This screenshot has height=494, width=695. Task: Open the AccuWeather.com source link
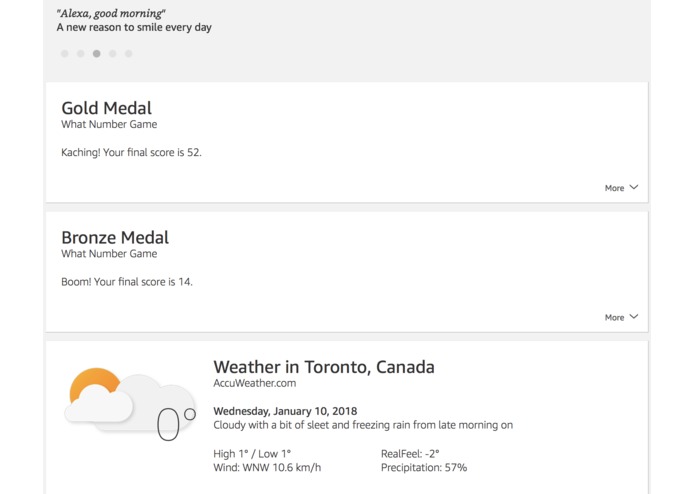tap(254, 383)
